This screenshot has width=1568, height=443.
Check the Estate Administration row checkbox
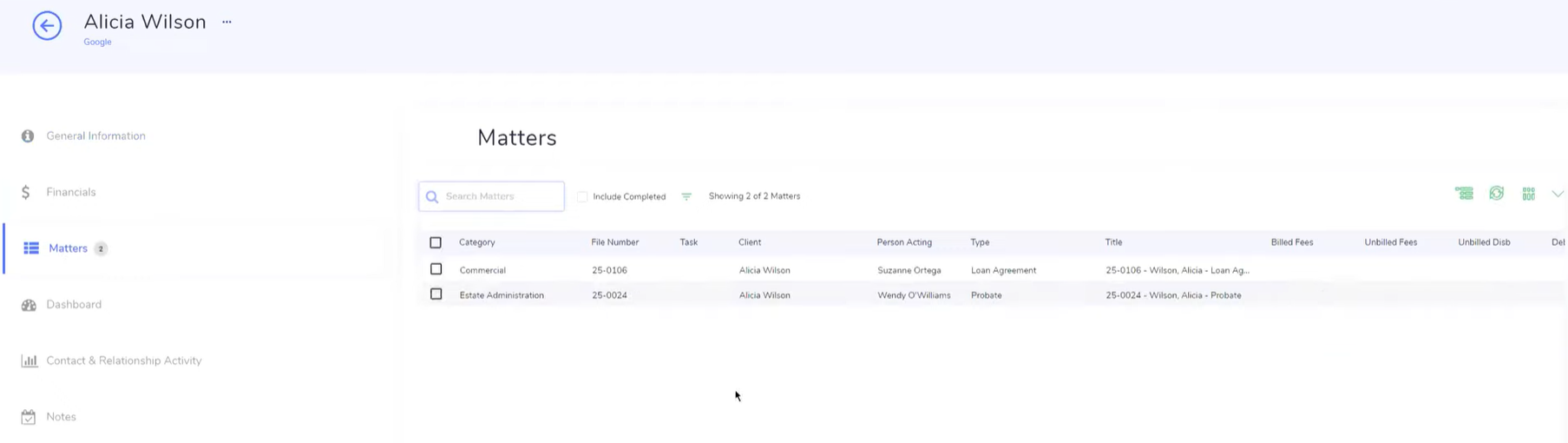(x=436, y=294)
